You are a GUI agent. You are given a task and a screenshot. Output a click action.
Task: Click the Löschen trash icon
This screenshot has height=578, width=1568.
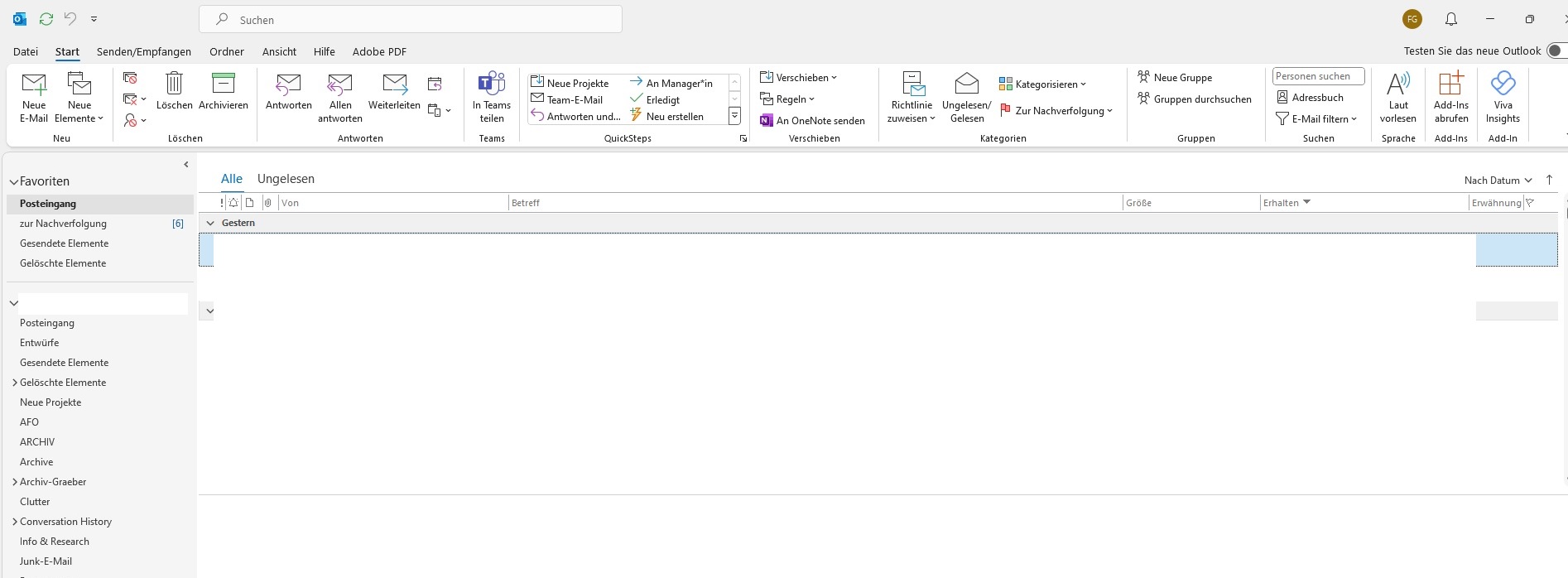(174, 91)
